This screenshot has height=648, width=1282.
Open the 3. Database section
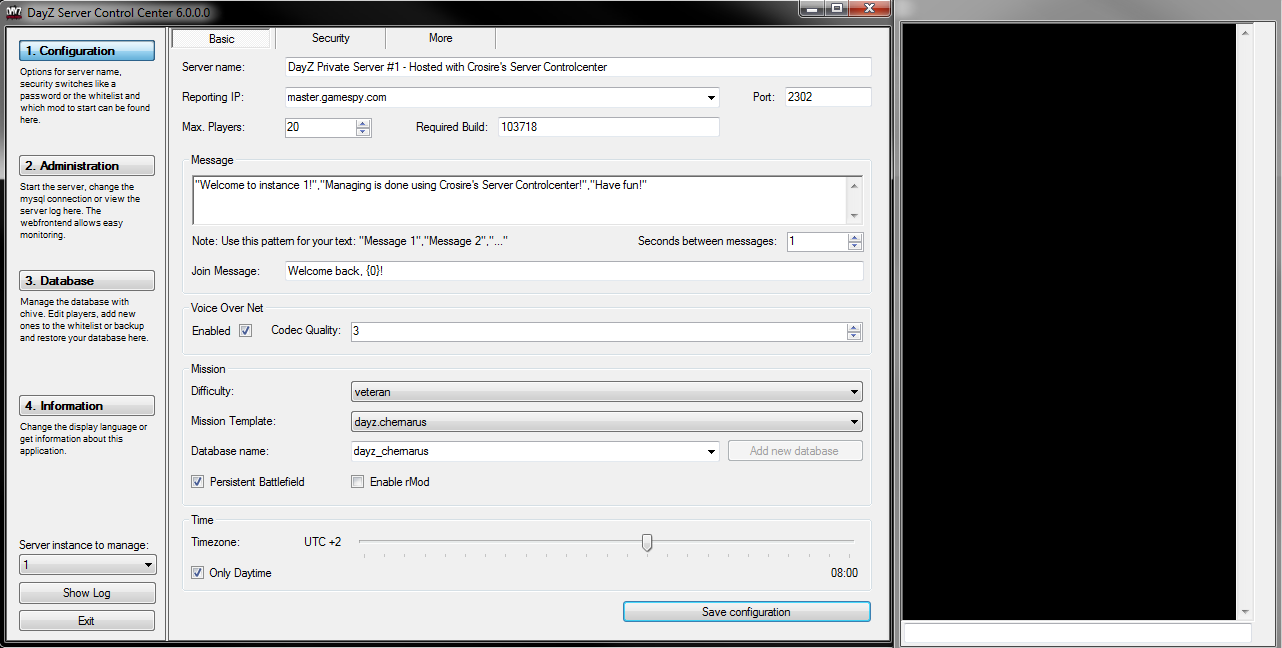[x=87, y=281]
